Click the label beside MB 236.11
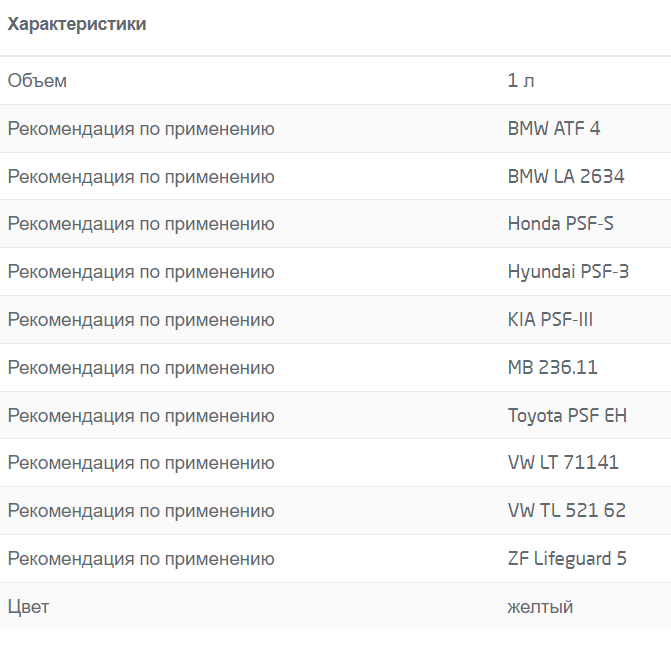The width and height of the screenshot is (671, 648). pos(141,368)
